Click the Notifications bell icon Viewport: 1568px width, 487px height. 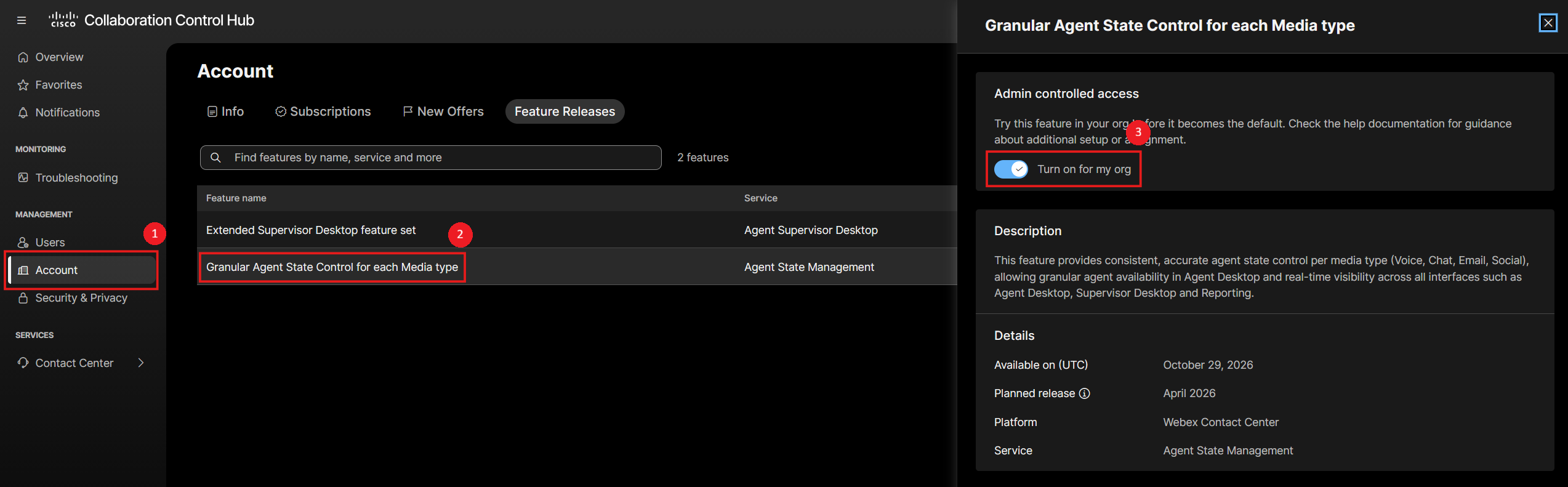tap(23, 113)
